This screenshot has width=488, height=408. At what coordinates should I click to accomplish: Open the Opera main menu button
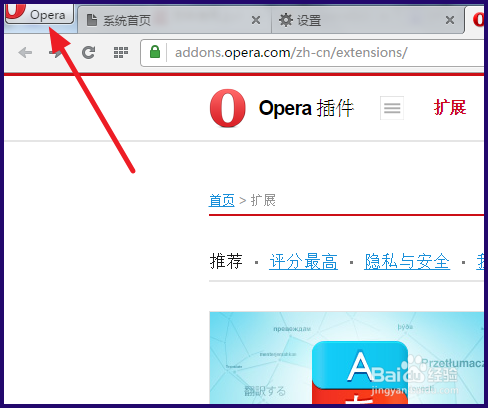(x=39, y=14)
